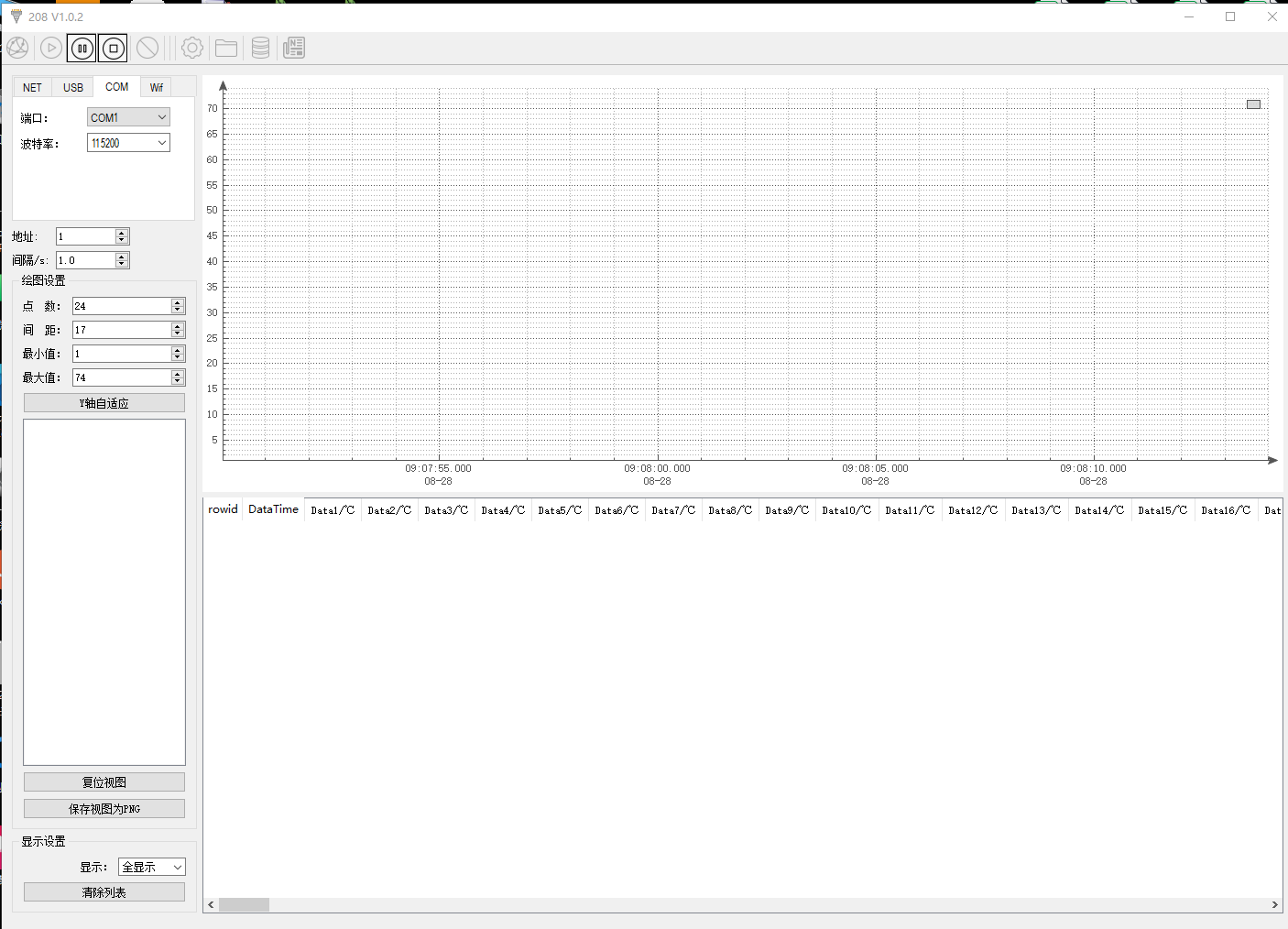The height and width of the screenshot is (929, 1288).
Task: Click the globe network connect icon
Action: click(17, 48)
